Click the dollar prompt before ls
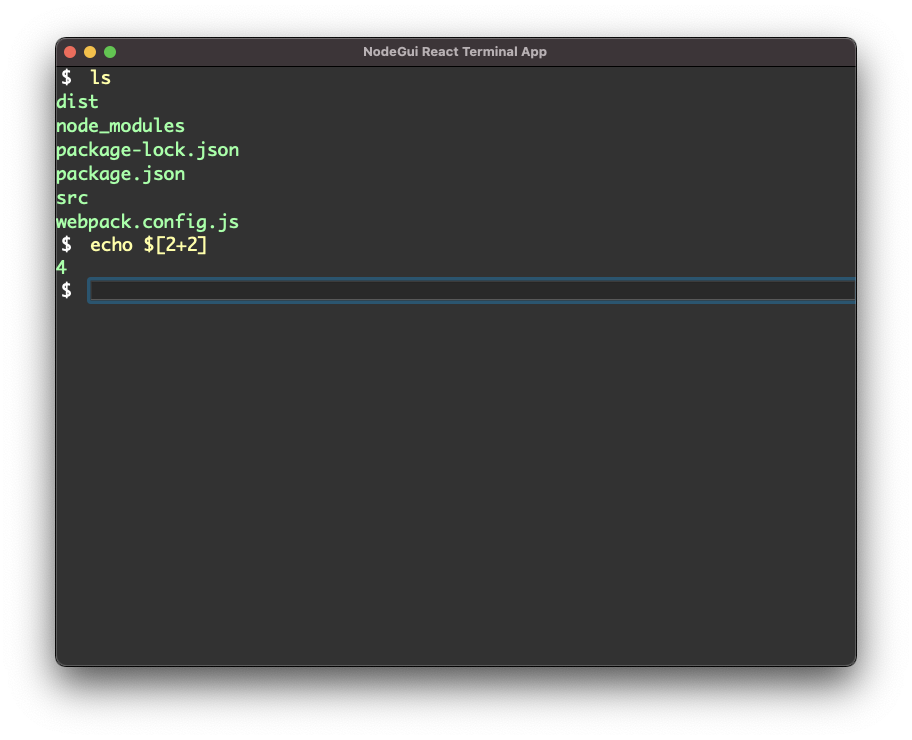The width and height of the screenshot is (912, 740). pyautogui.click(x=66, y=77)
